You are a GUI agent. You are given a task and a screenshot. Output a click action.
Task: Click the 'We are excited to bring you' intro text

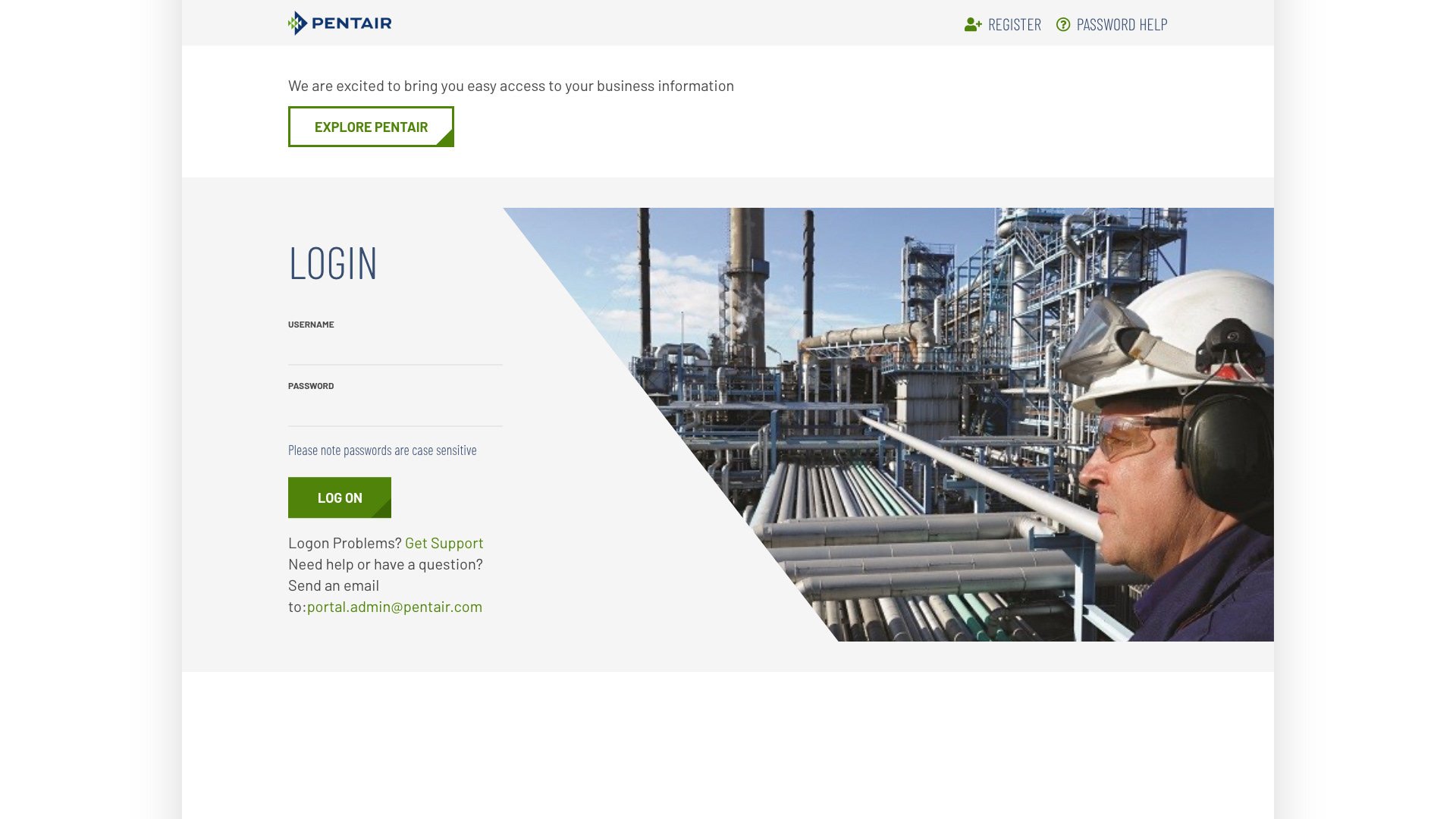coord(511,86)
